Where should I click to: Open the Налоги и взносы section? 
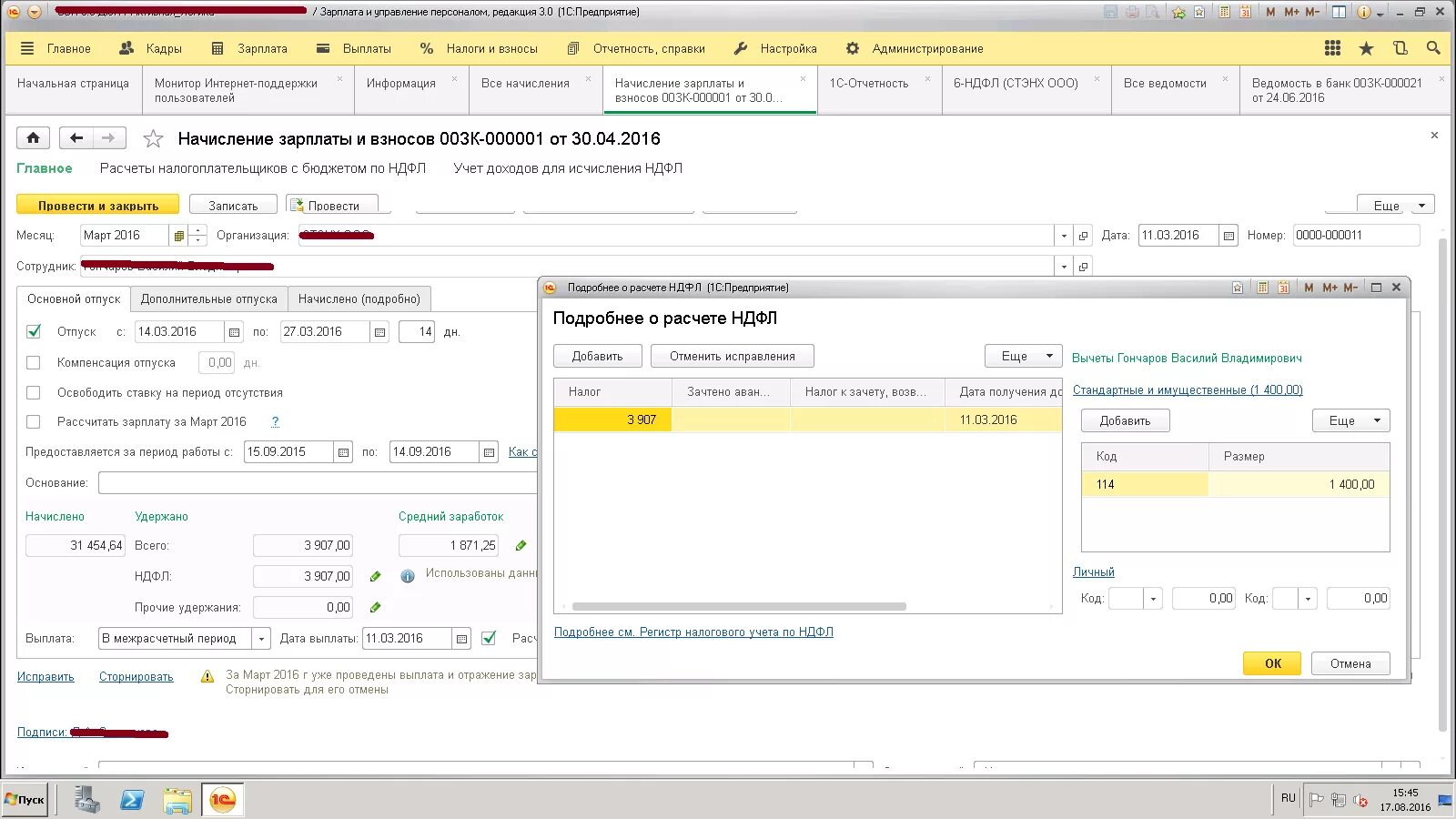tap(479, 48)
